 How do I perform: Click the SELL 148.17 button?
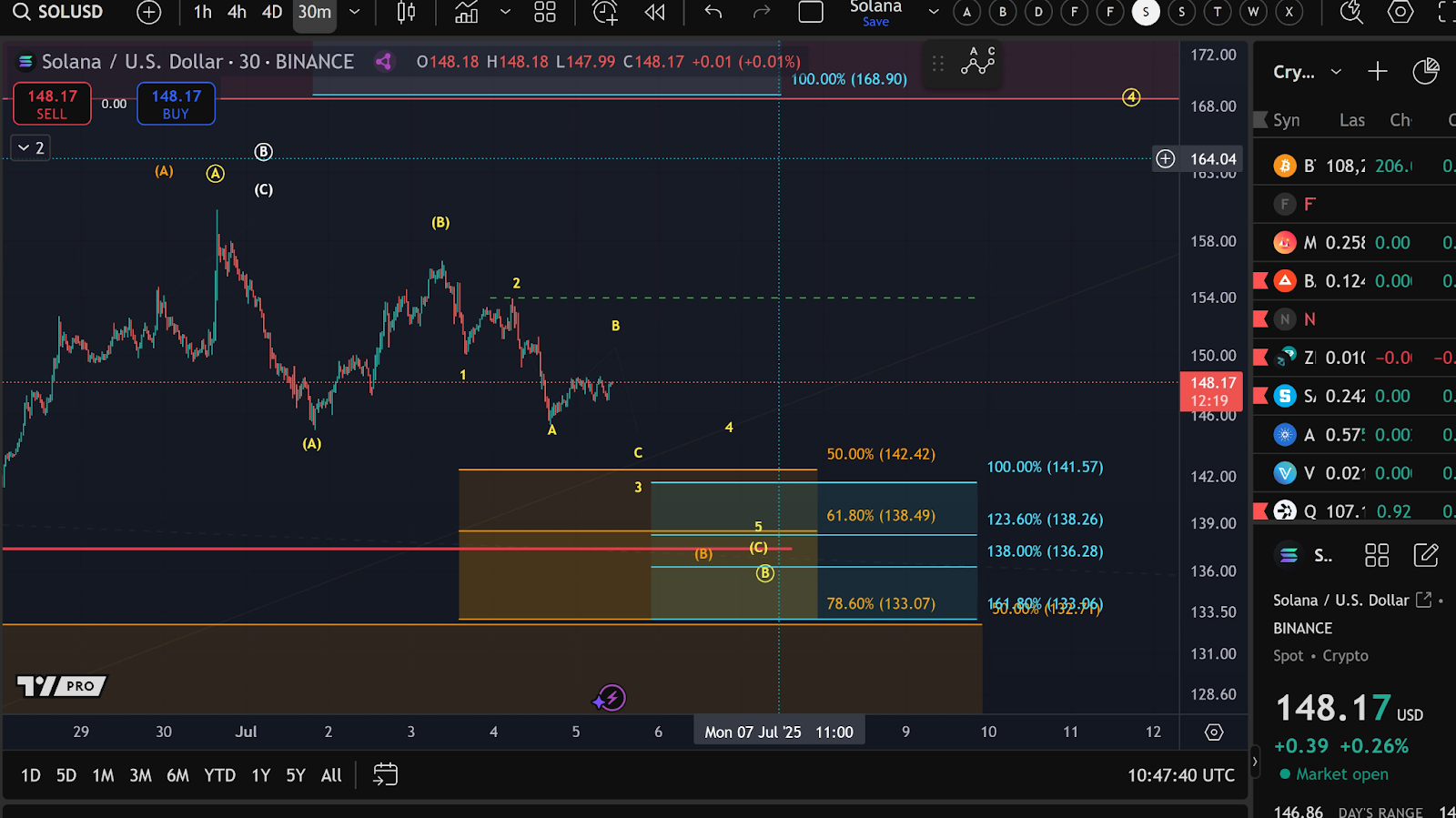click(52, 104)
